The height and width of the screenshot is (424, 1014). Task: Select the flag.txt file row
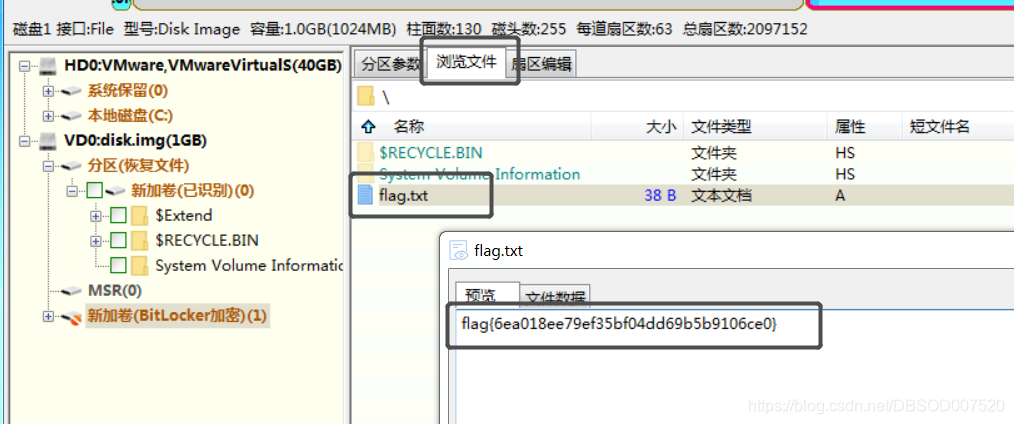[682, 195]
